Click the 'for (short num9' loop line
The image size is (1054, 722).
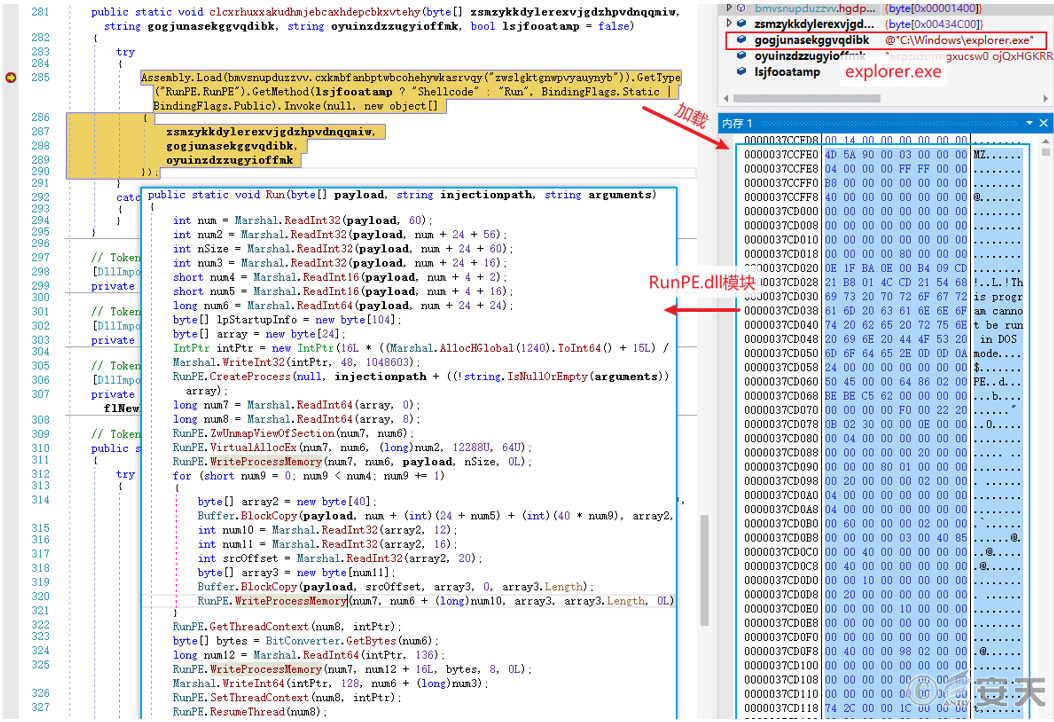(x=309, y=476)
